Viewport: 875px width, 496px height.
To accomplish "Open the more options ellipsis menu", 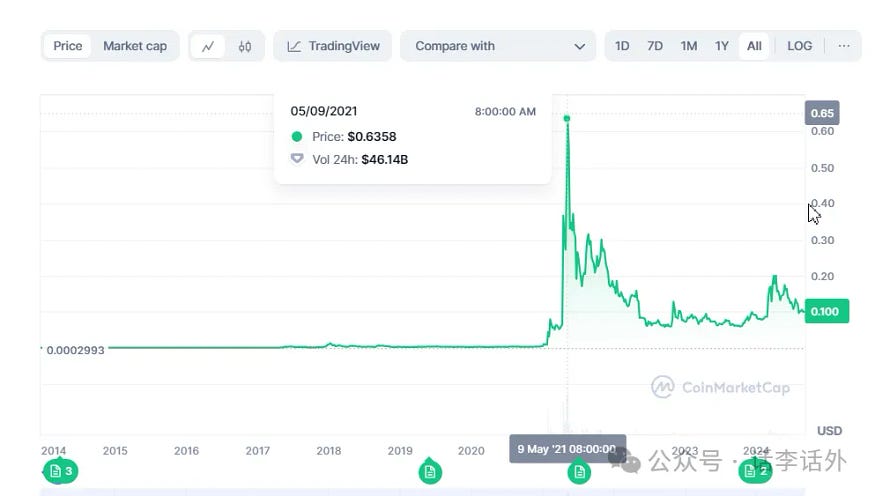I will click(x=844, y=46).
